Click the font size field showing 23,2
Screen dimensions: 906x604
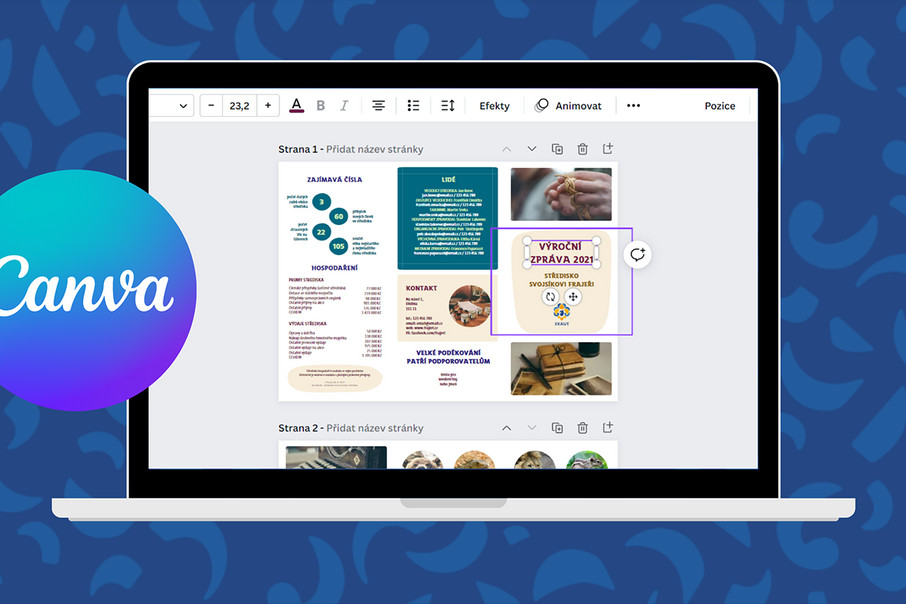[239, 106]
